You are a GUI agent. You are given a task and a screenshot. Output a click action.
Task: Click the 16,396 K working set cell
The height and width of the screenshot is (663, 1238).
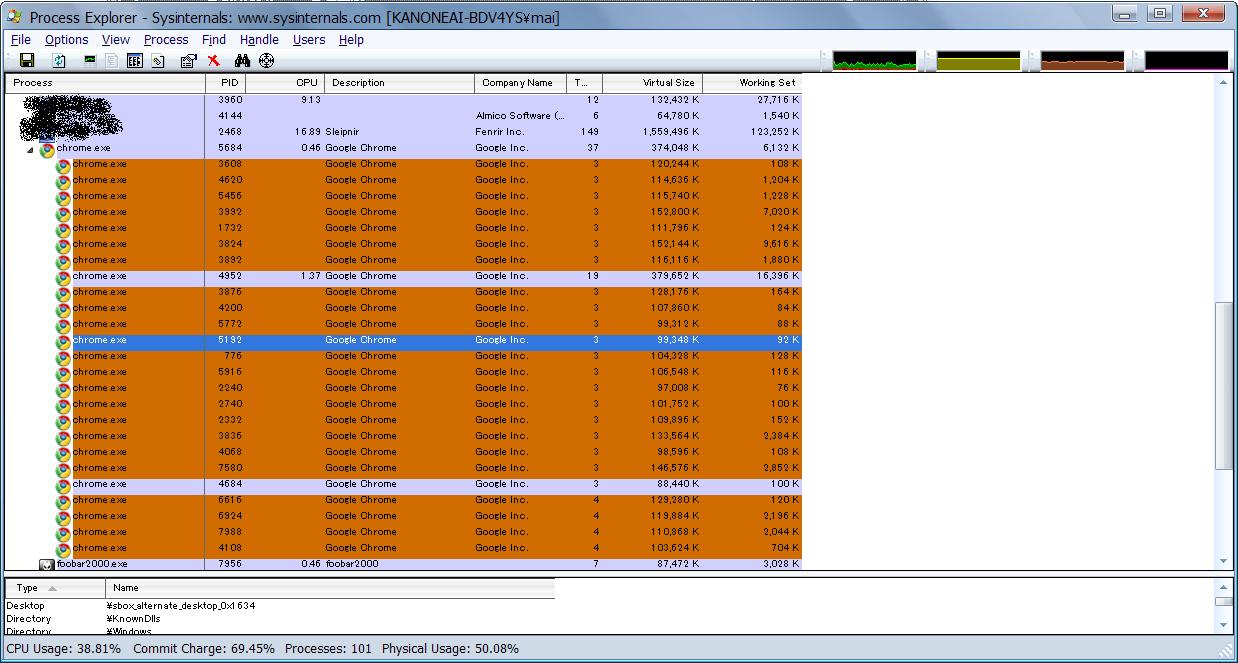(x=778, y=276)
